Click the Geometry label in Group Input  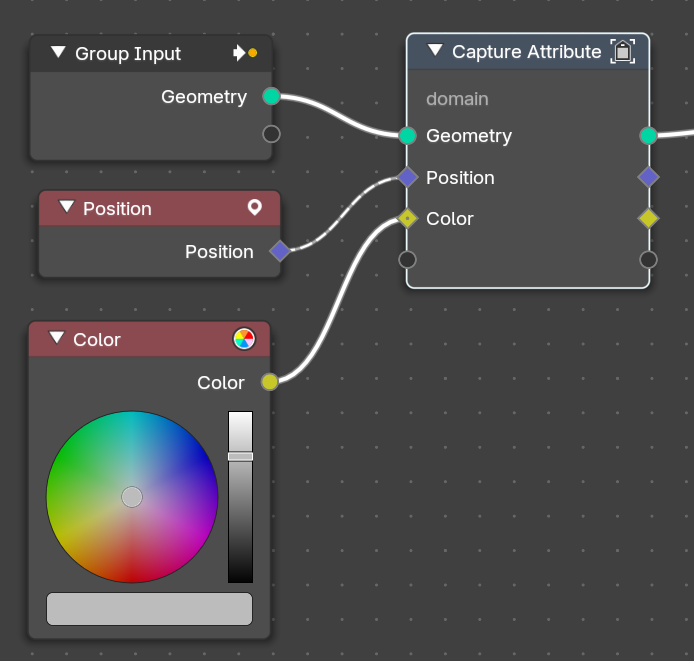204,97
